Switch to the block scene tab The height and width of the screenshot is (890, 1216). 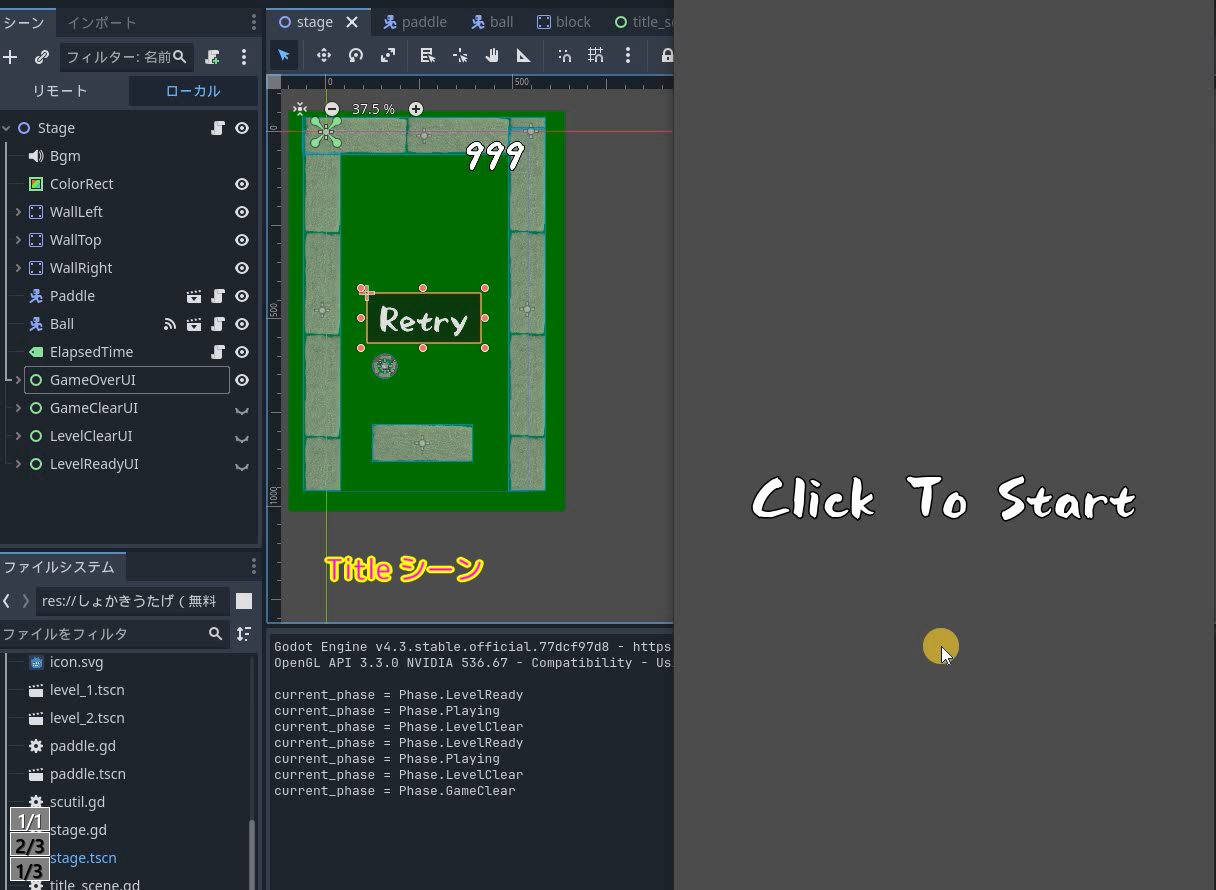[564, 22]
